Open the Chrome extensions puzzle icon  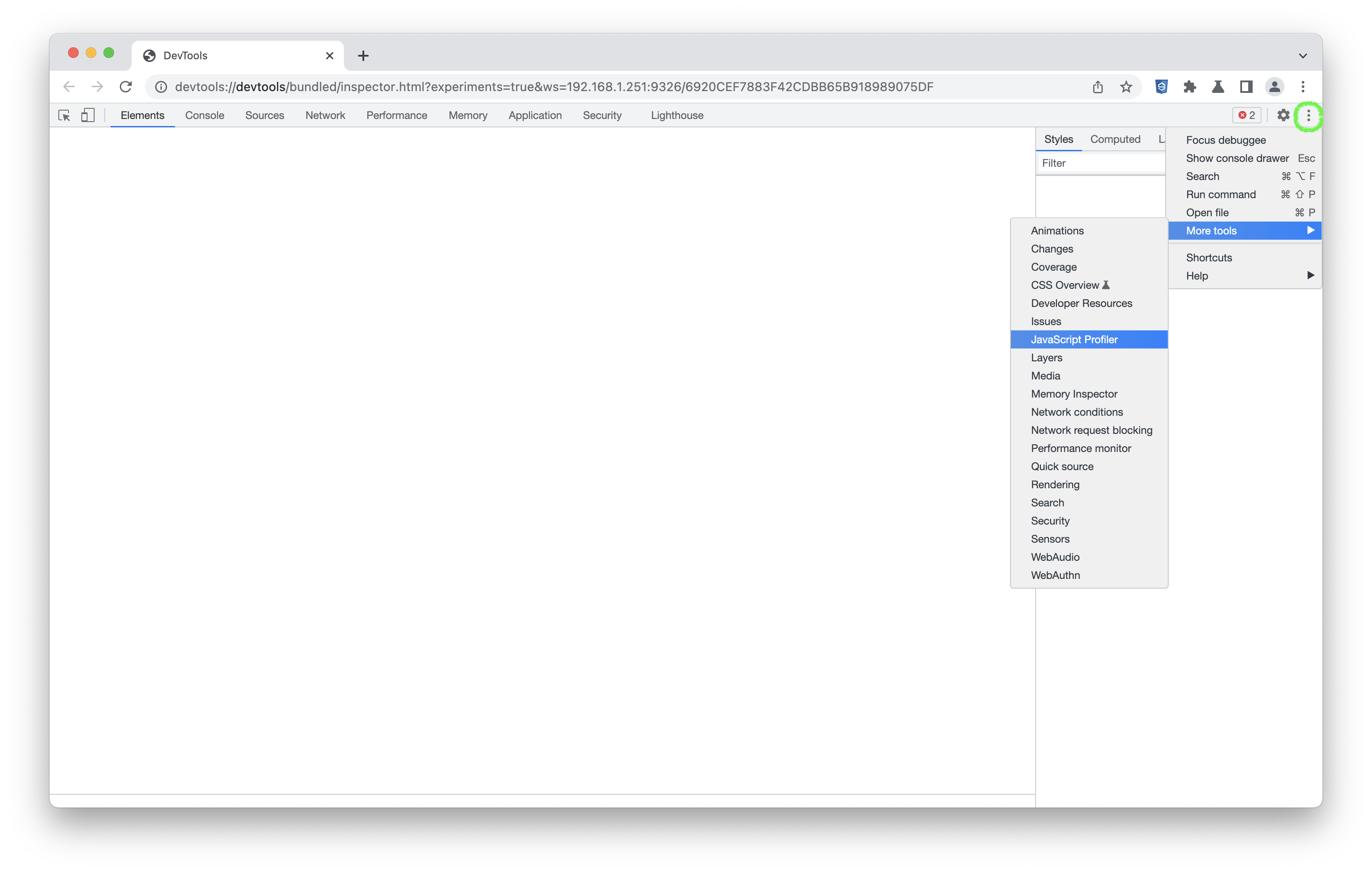1189,87
